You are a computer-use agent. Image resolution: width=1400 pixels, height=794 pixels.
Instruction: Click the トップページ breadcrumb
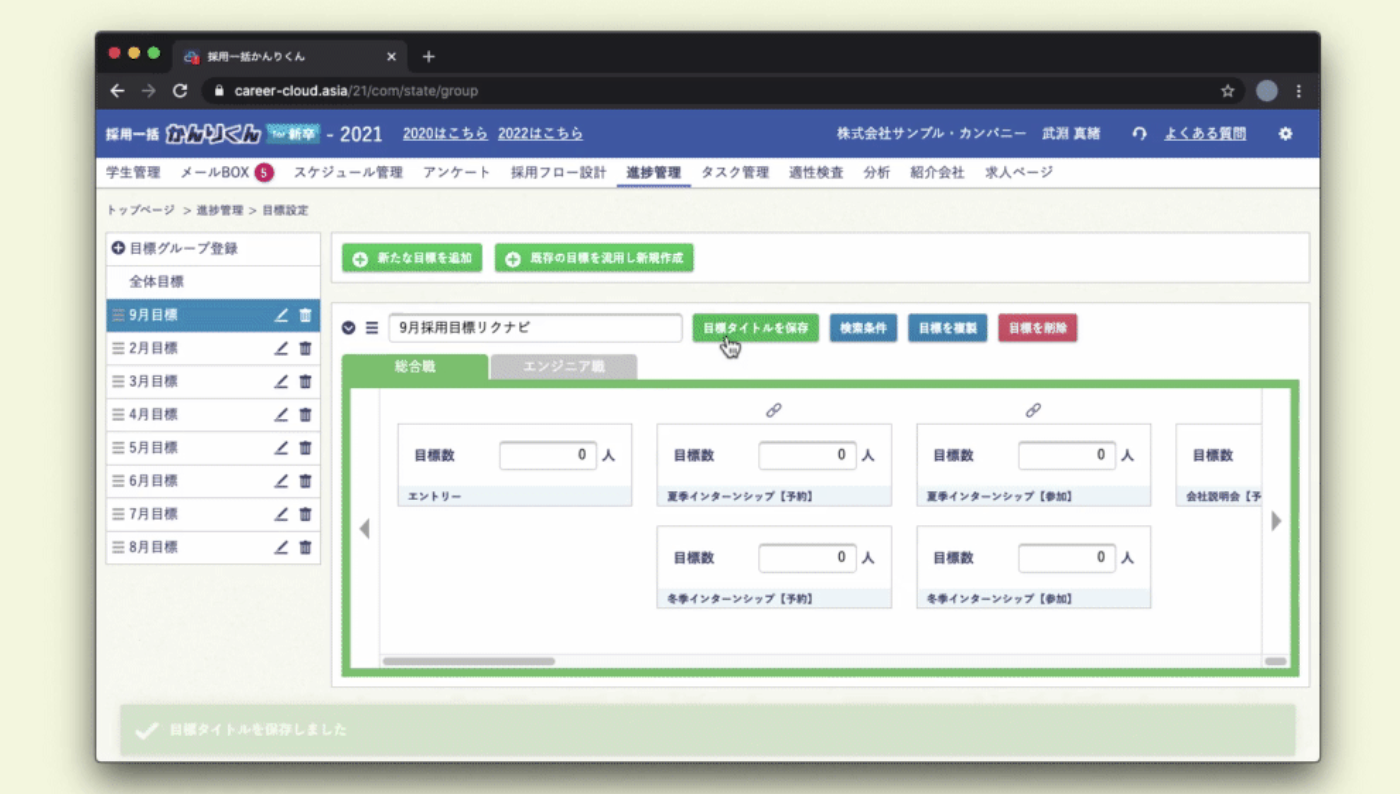(141, 210)
